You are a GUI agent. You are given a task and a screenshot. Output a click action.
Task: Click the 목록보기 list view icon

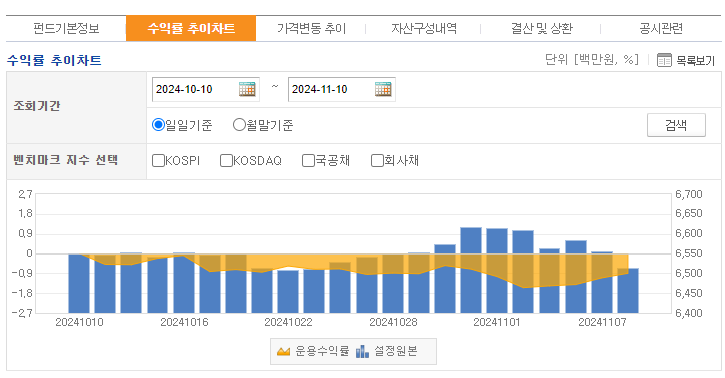664,60
